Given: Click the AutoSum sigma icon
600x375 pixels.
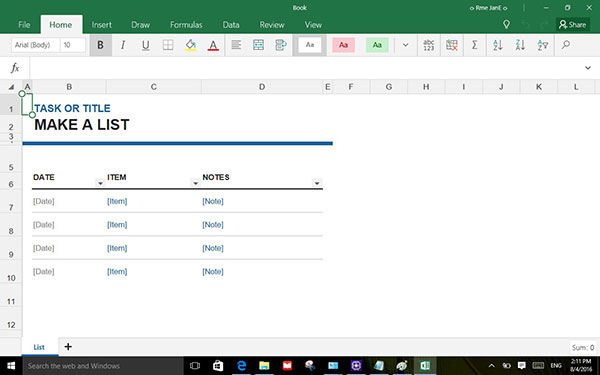Looking at the screenshot, I should pos(474,45).
